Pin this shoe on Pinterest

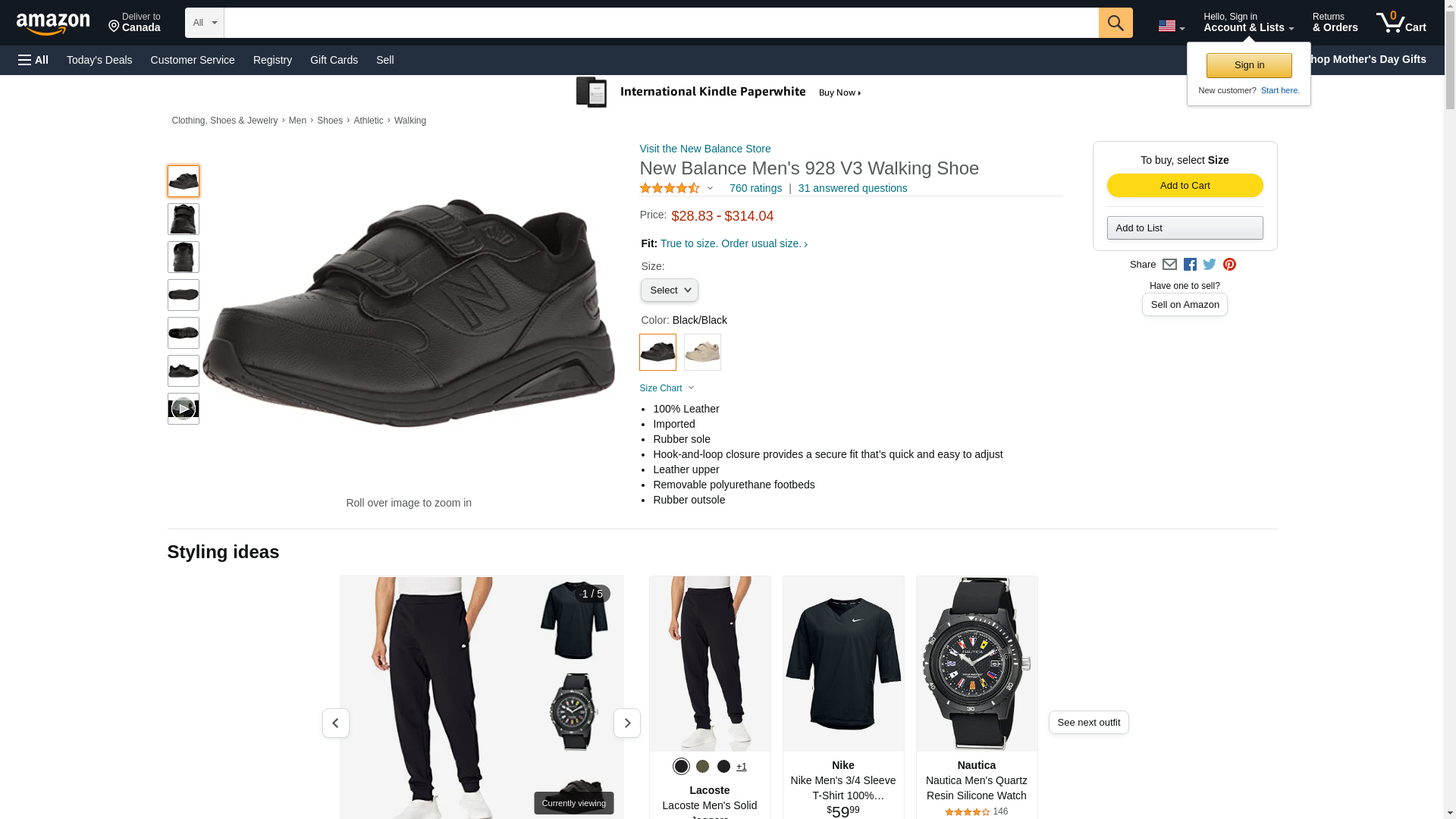1229,265
